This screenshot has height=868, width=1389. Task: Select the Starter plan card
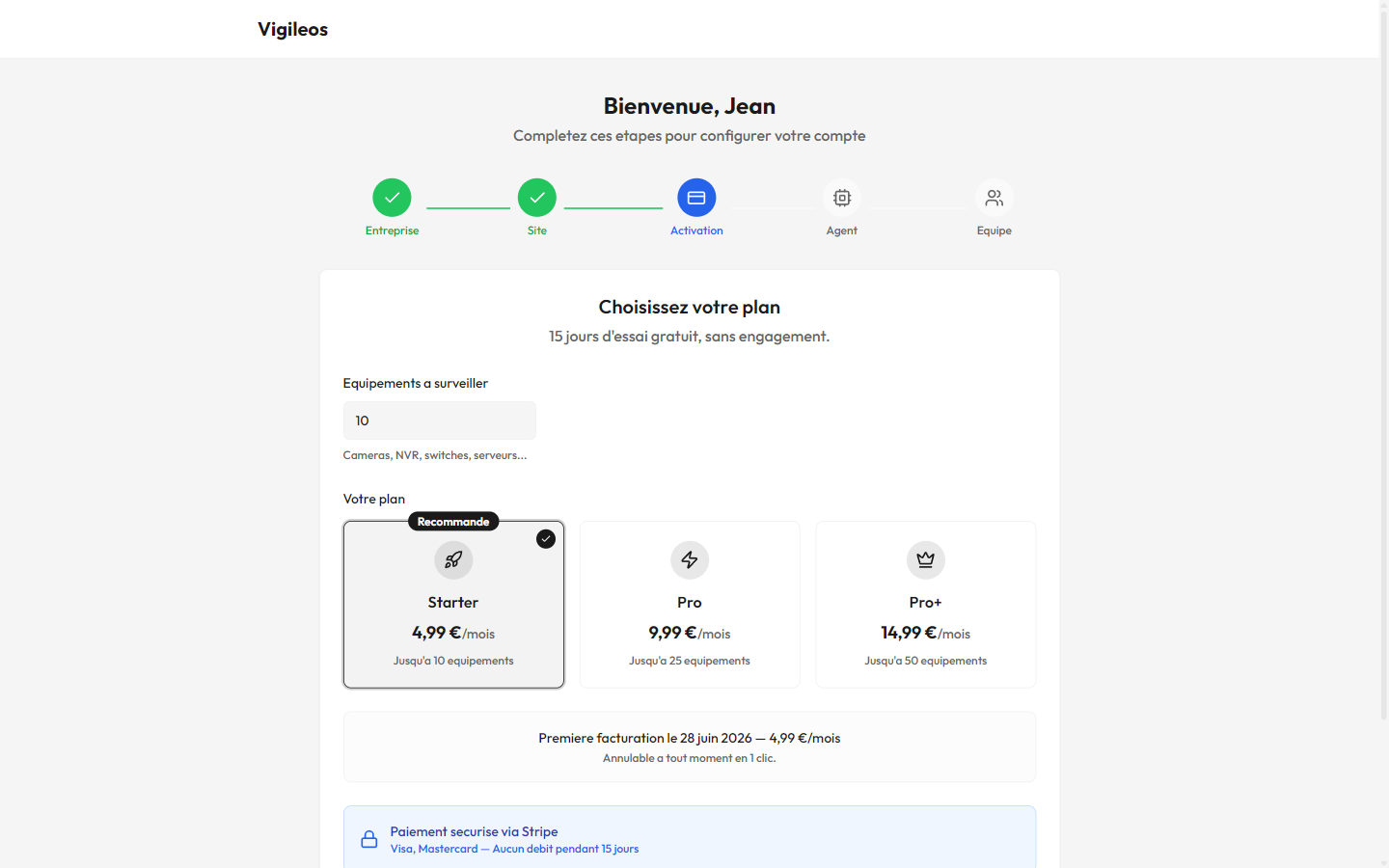pyautogui.click(x=453, y=605)
